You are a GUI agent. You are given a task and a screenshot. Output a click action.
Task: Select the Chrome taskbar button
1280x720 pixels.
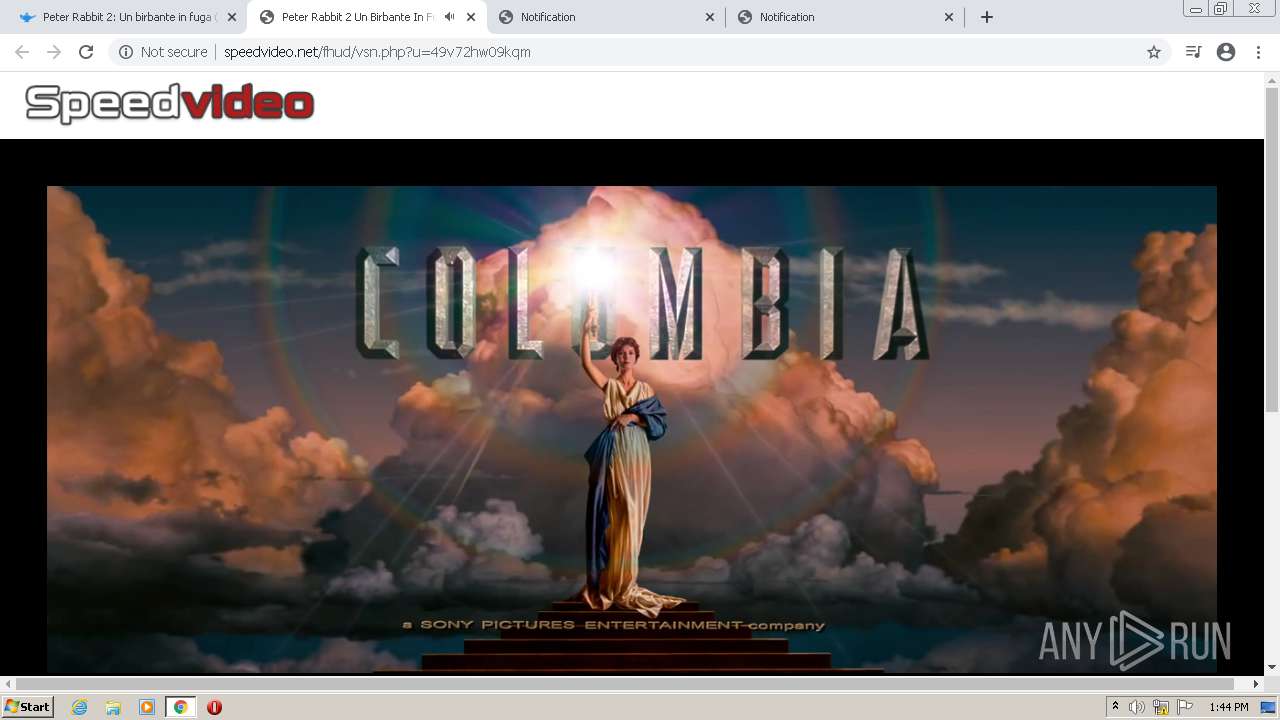[x=181, y=707]
